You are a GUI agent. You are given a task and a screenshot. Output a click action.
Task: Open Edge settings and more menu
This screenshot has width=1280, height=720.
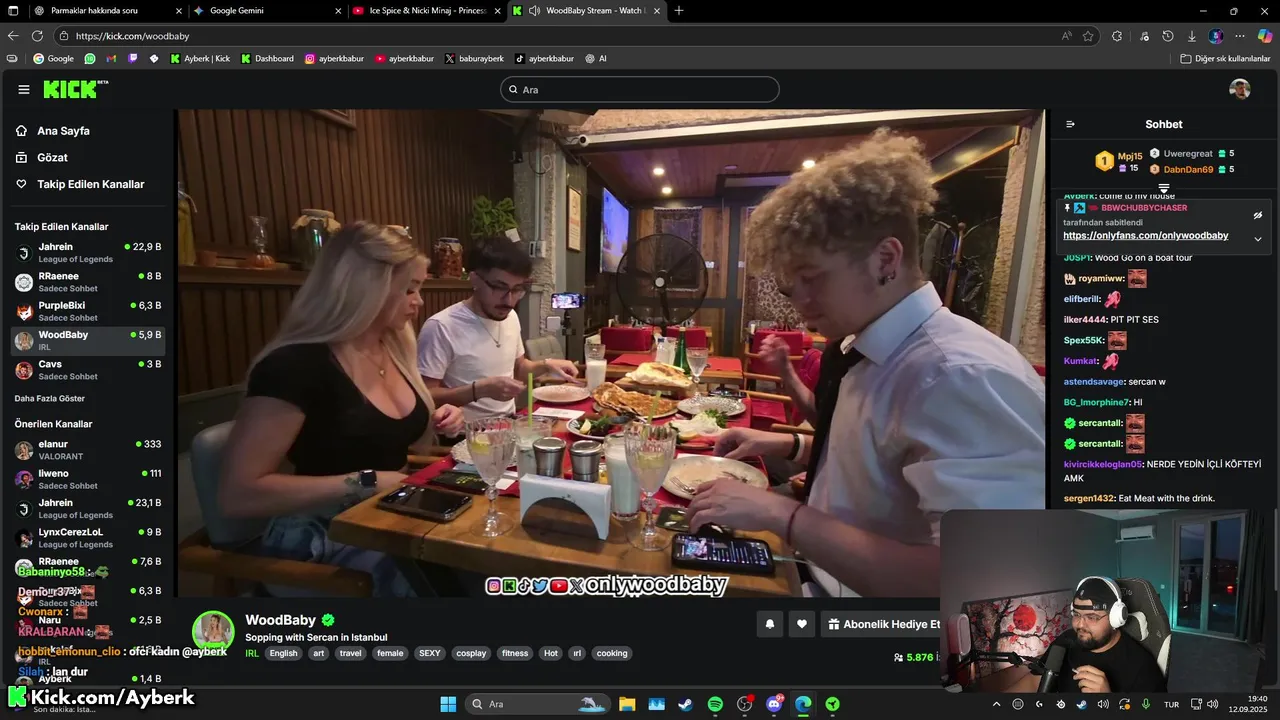coord(1240,36)
